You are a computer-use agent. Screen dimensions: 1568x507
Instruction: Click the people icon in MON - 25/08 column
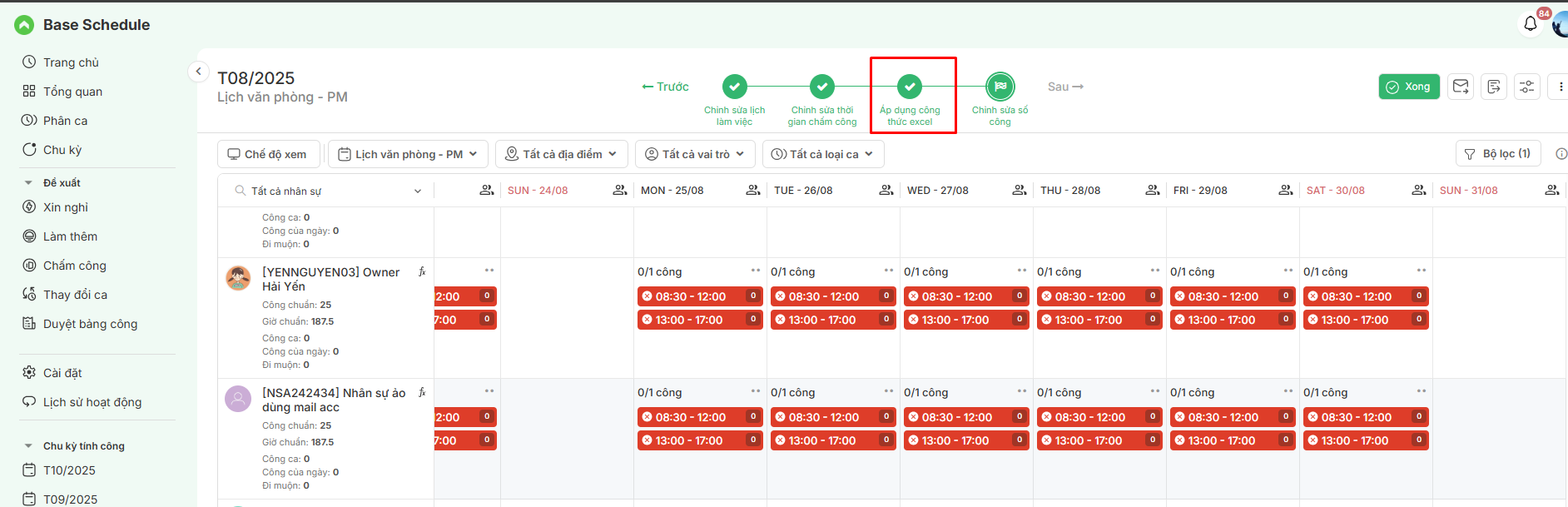(x=753, y=191)
